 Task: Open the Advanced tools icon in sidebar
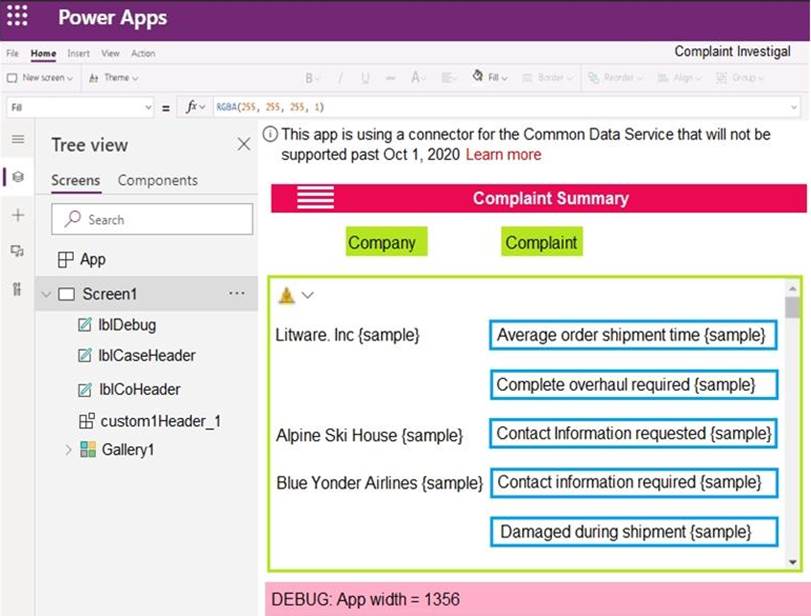coord(17,289)
